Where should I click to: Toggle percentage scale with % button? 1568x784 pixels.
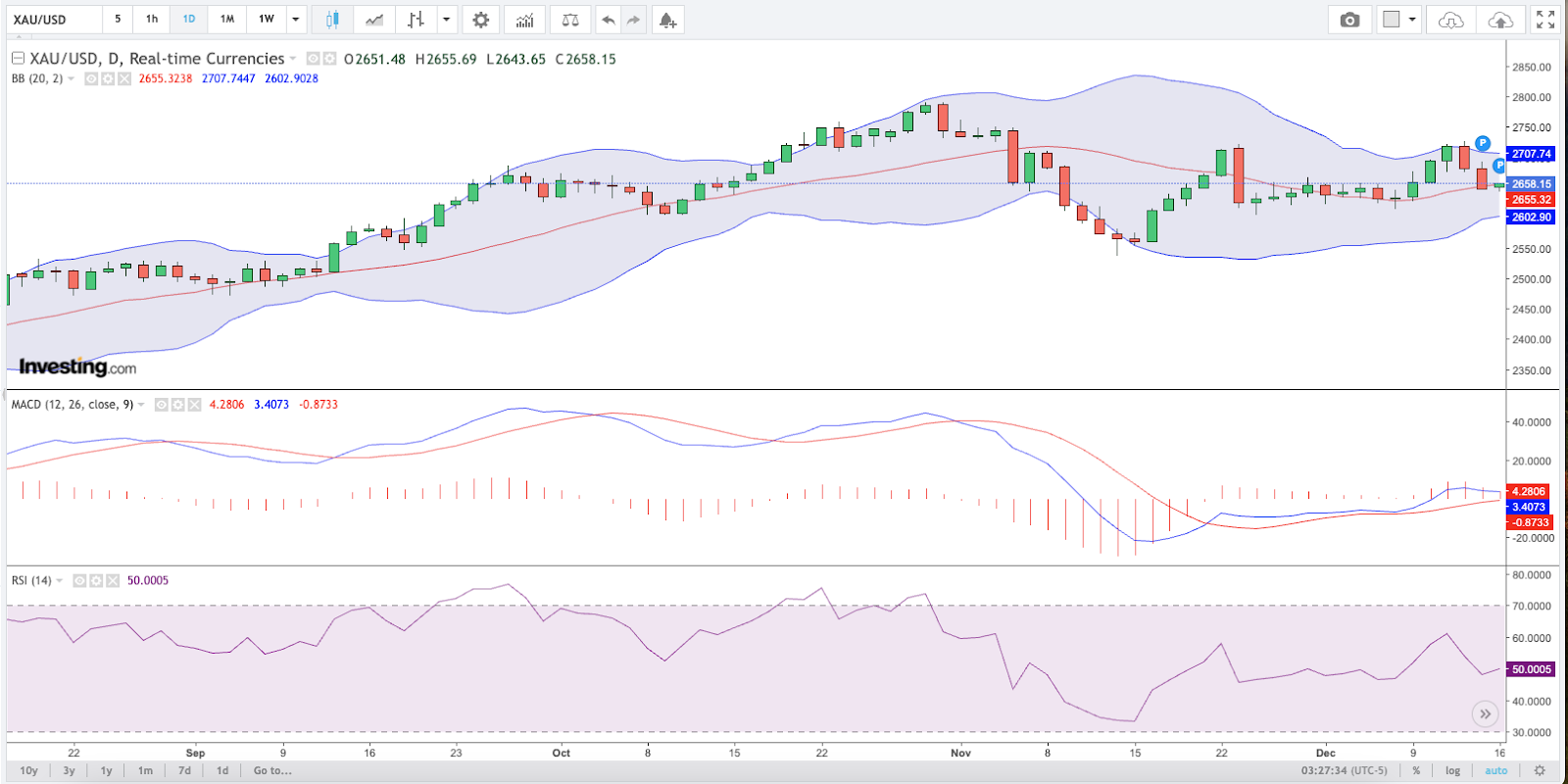pos(1416,770)
